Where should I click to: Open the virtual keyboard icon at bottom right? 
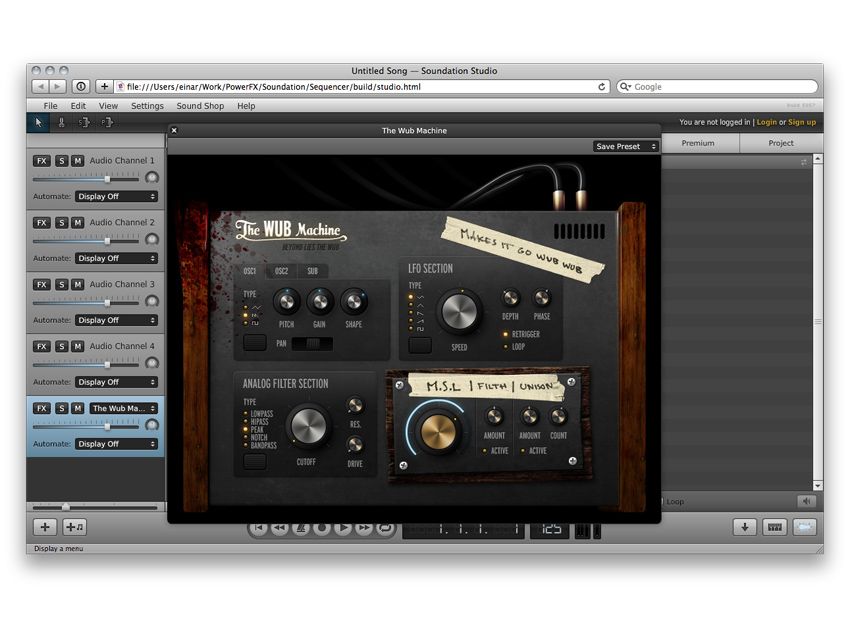774,526
